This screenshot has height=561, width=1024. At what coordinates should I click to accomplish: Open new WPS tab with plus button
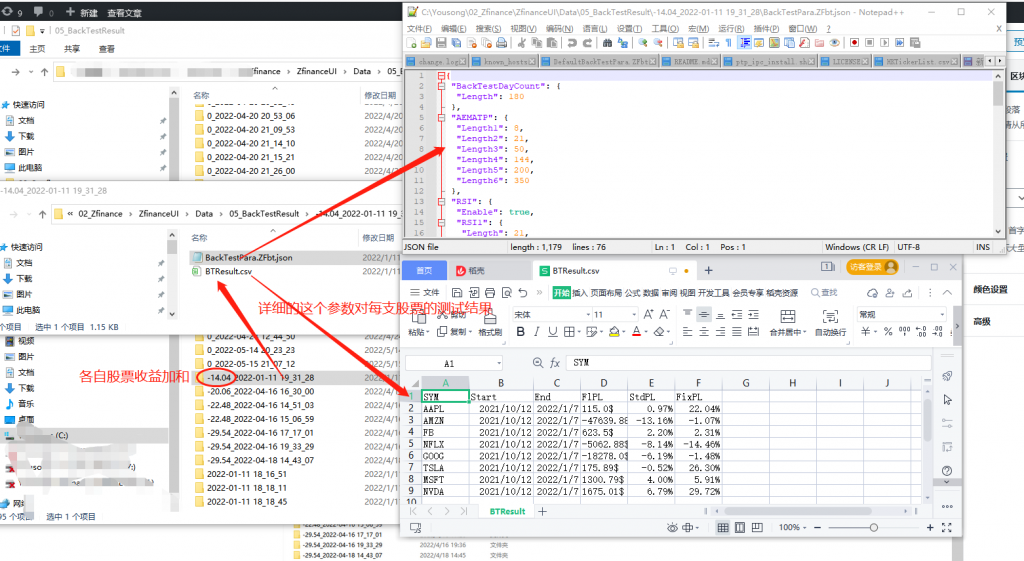tap(709, 270)
